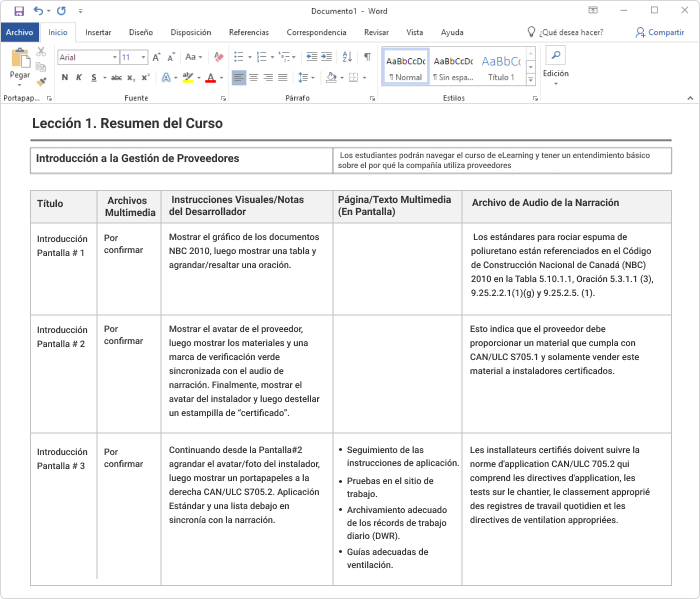Viewport: 700px width, 599px height.
Task: Center the text alignment
Action: pyautogui.click(x=254, y=78)
